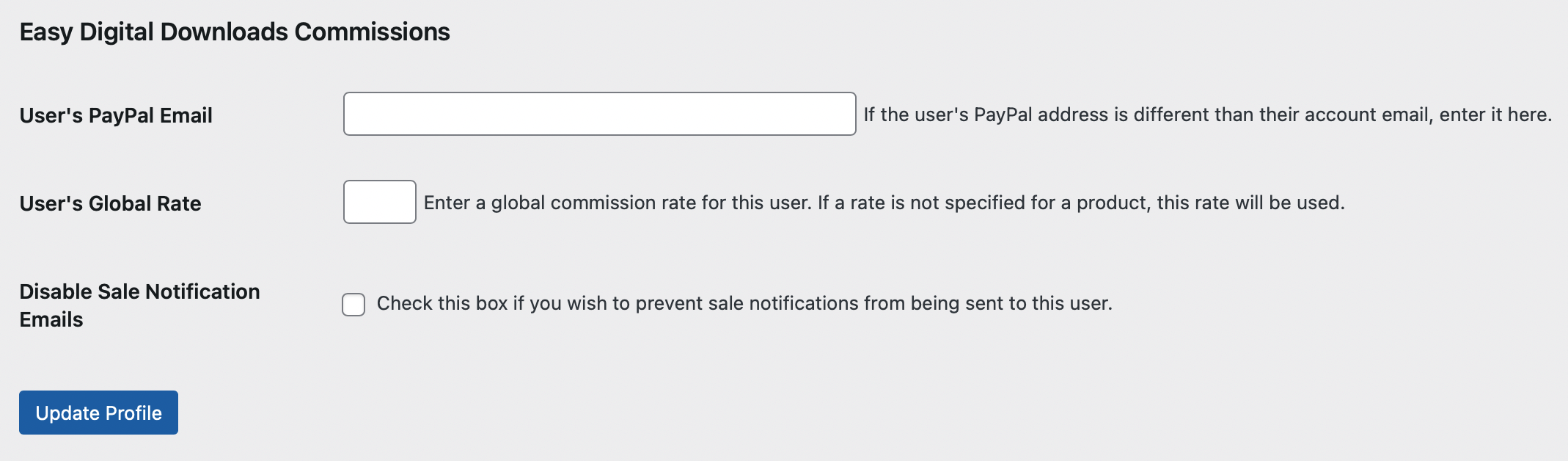Image resolution: width=1568 pixels, height=461 pixels.
Task: Select the small commission rate field
Action: (x=379, y=202)
